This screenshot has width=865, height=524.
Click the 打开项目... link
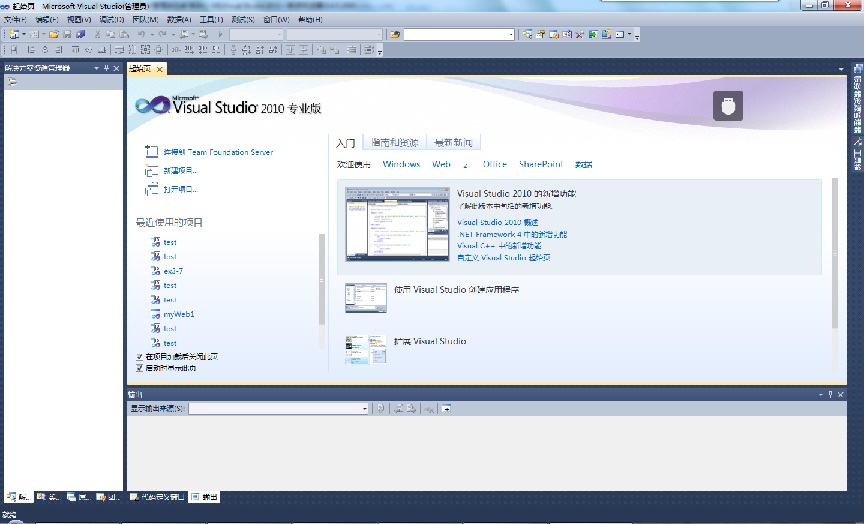click(x=180, y=189)
